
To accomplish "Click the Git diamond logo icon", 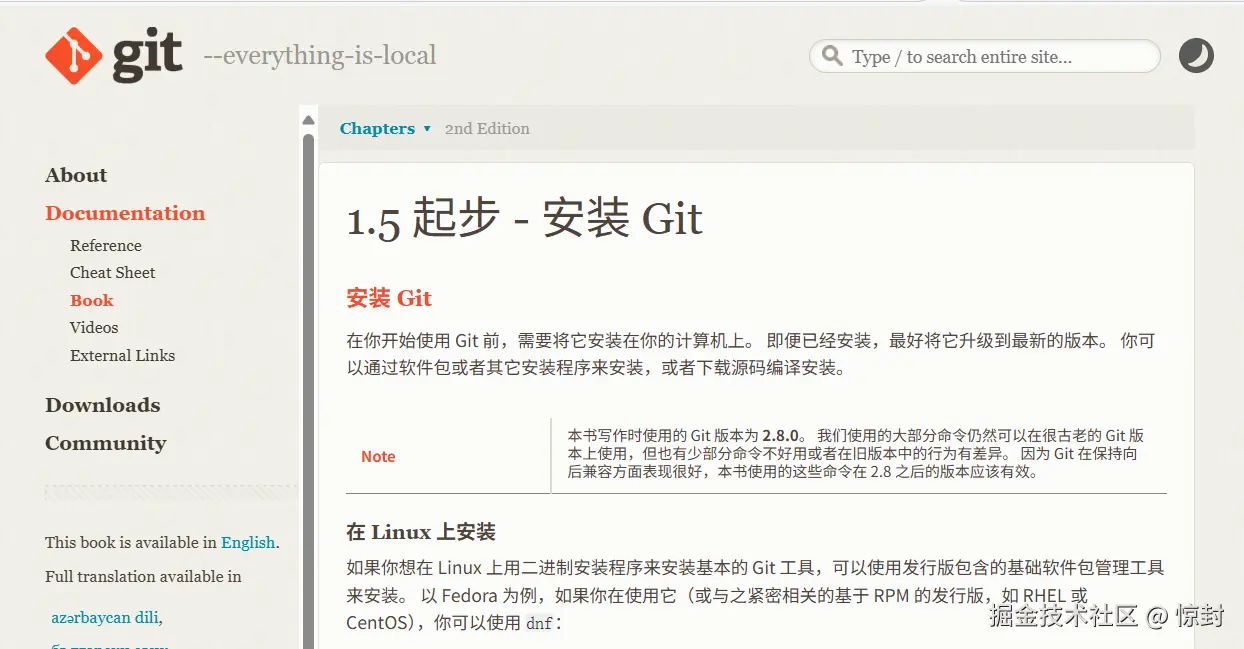I will 74,56.
